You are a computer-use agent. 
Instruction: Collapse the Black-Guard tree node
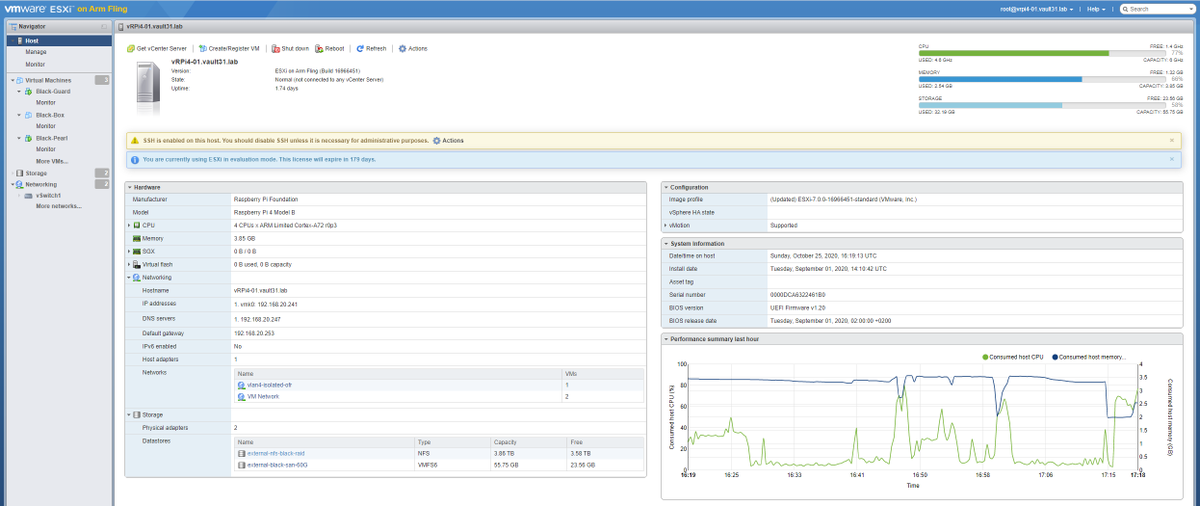19,91
